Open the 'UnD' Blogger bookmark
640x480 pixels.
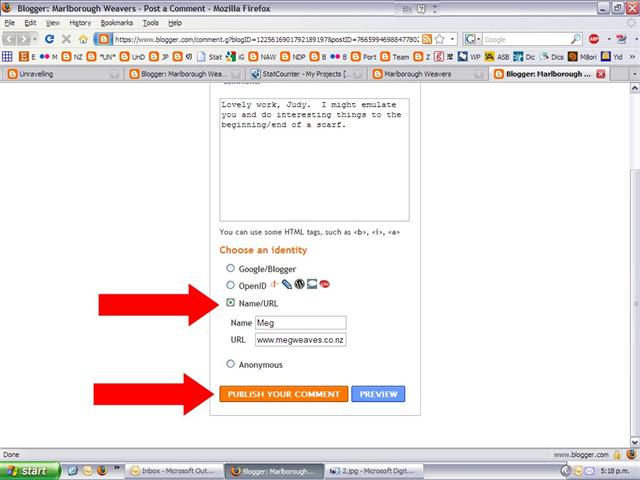click(132, 57)
